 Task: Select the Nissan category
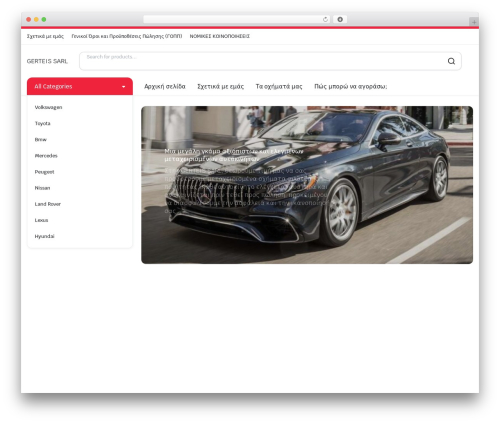pyautogui.click(x=42, y=188)
